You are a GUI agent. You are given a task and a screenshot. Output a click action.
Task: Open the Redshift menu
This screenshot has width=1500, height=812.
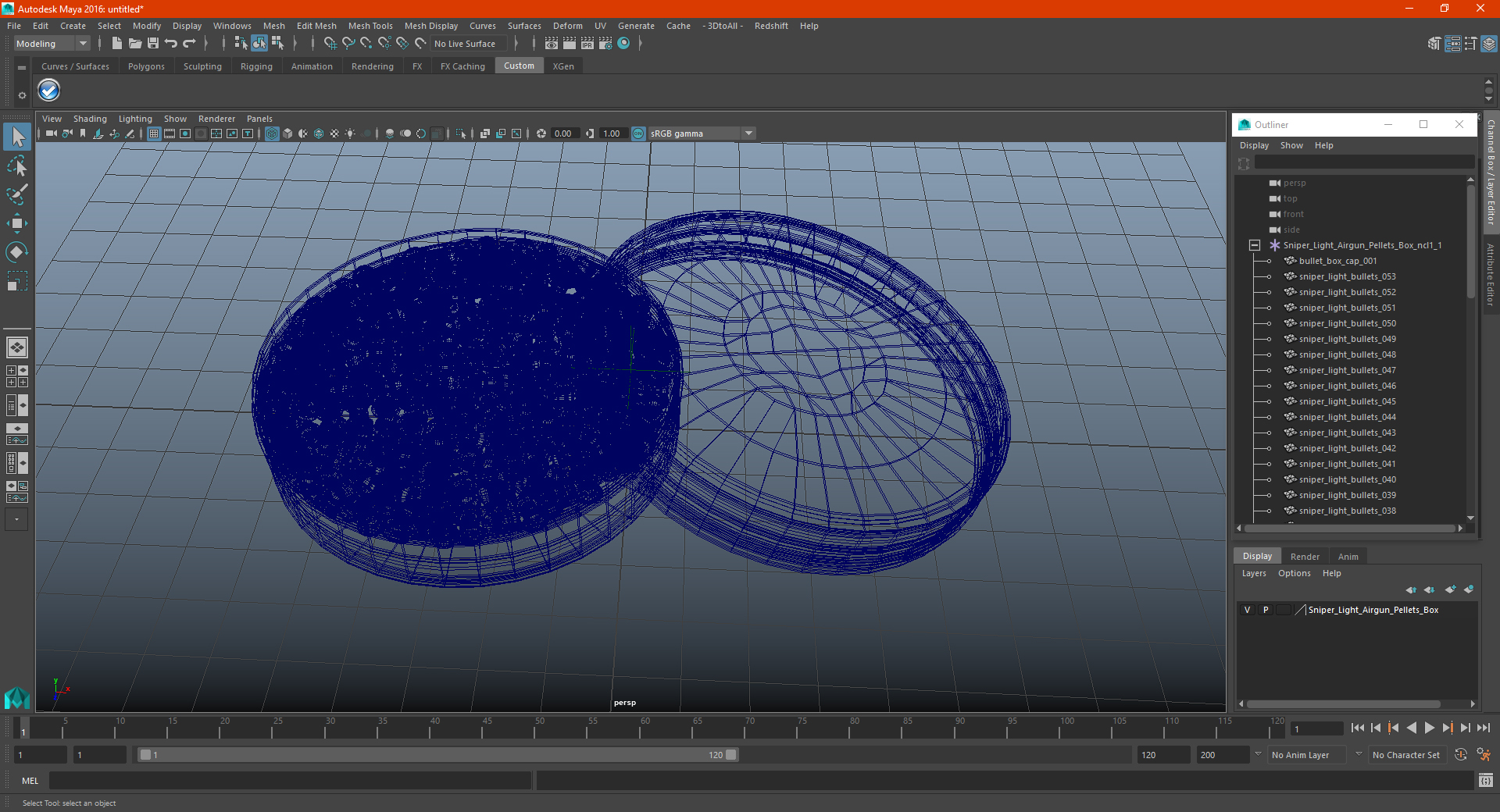771,26
